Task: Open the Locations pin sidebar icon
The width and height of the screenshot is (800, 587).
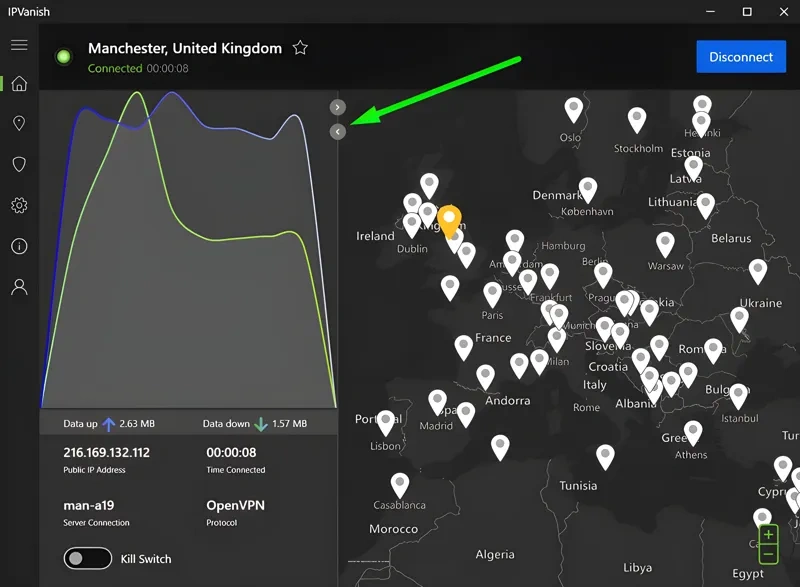Action: 19,124
